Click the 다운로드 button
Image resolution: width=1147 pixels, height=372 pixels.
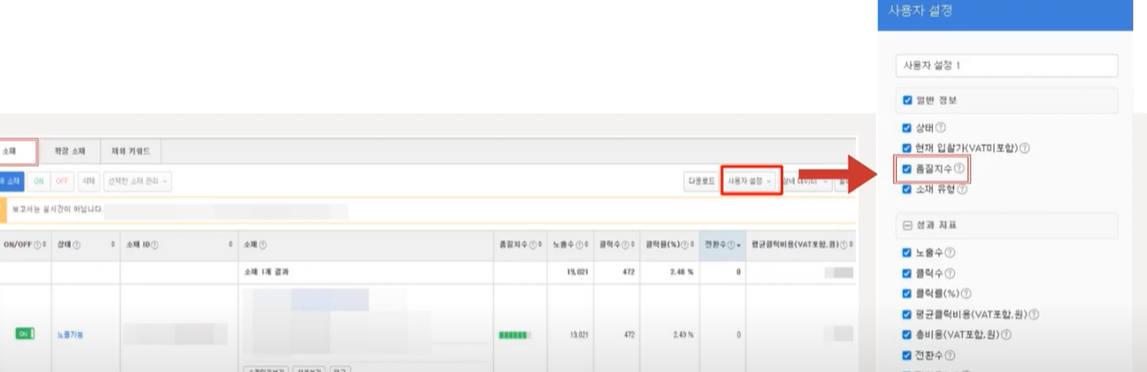701,181
